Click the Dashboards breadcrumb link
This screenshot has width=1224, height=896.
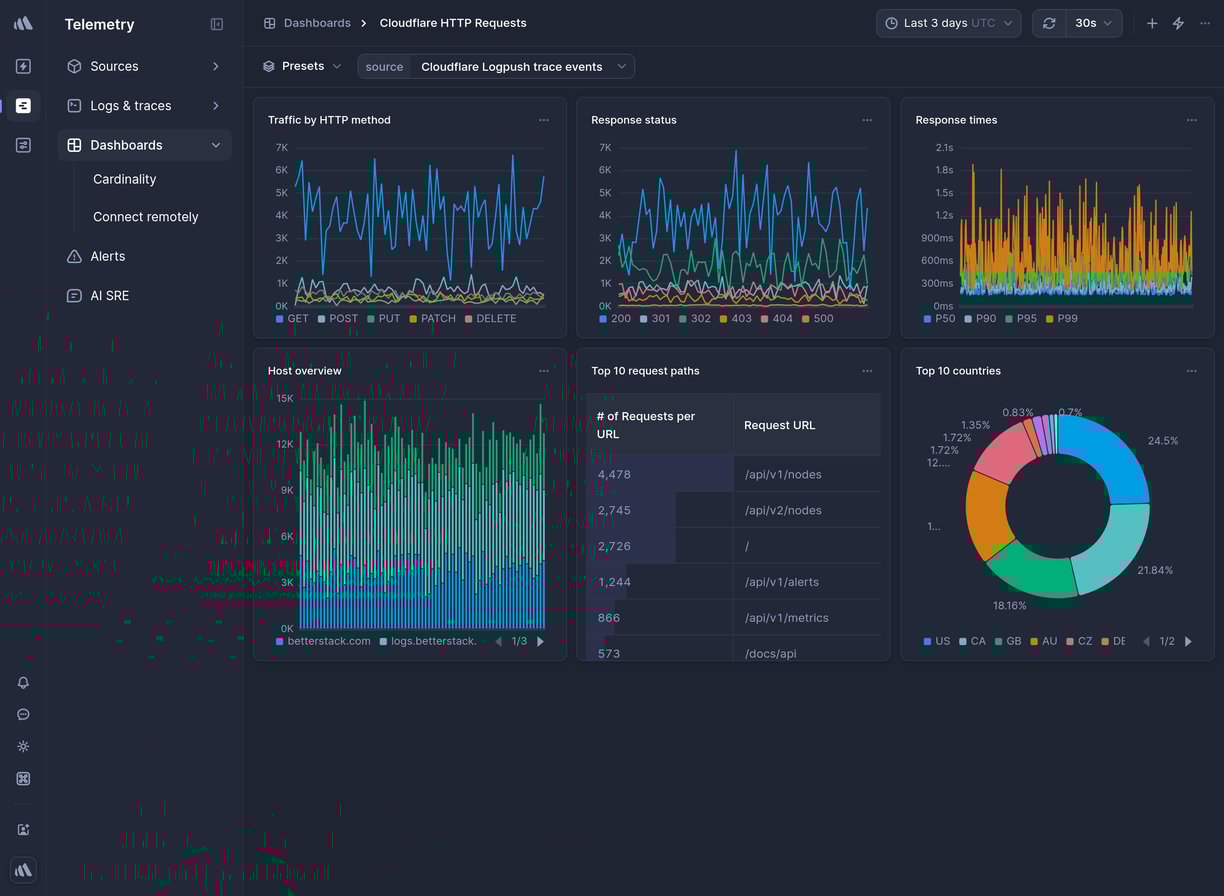tap(317, 23)
